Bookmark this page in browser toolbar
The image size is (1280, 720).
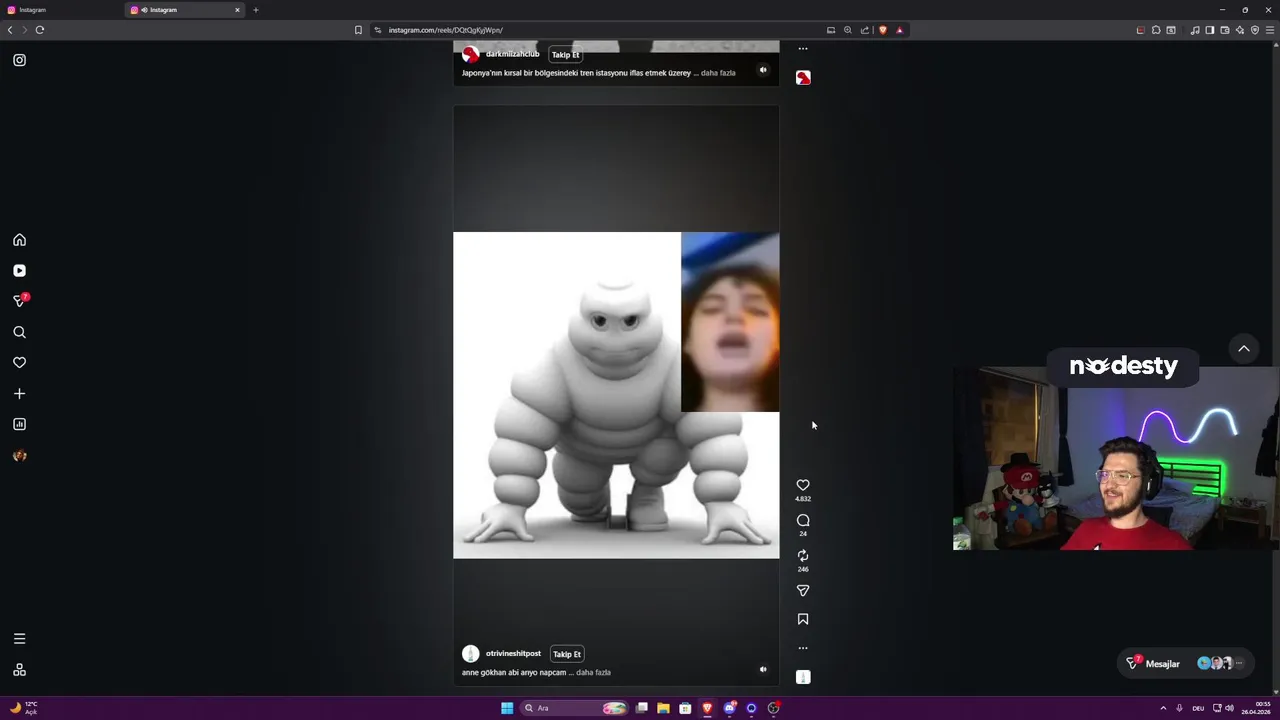358,30
